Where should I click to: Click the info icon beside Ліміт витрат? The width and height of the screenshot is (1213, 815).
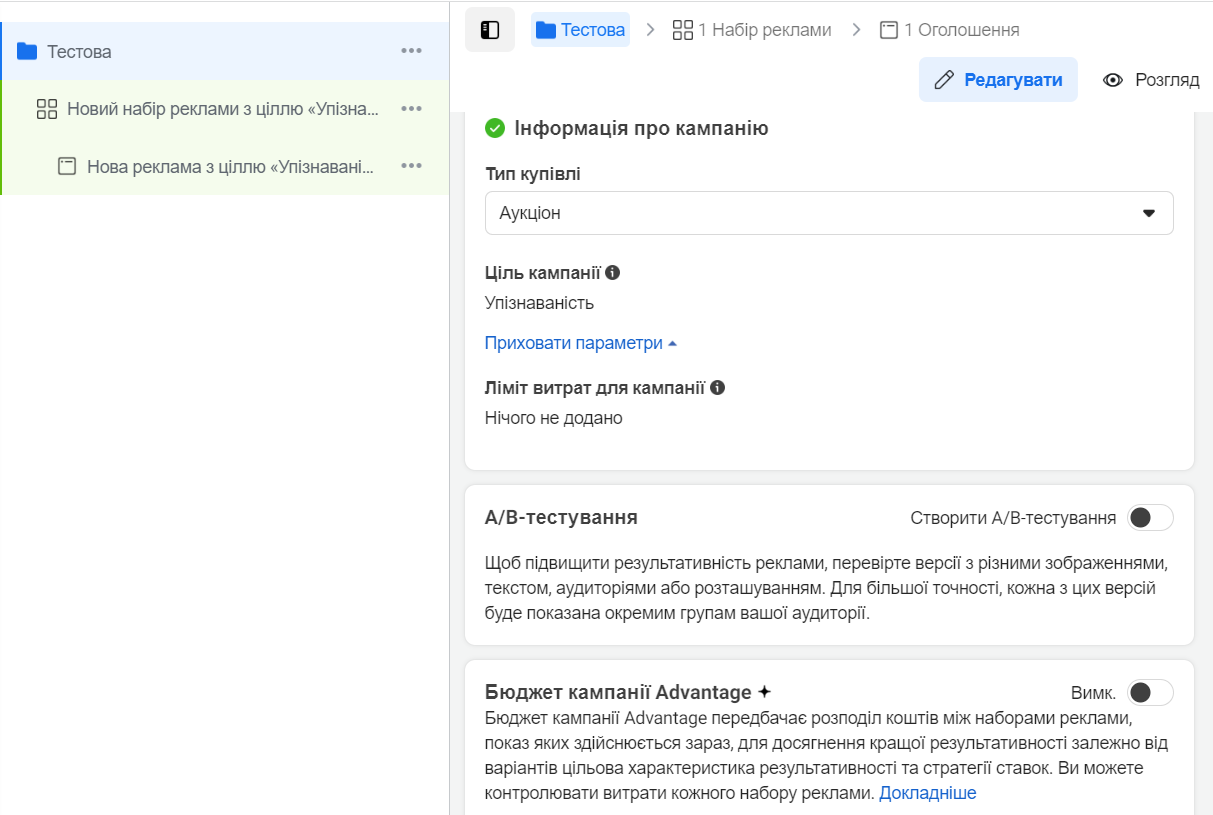[x=720, y=385]
